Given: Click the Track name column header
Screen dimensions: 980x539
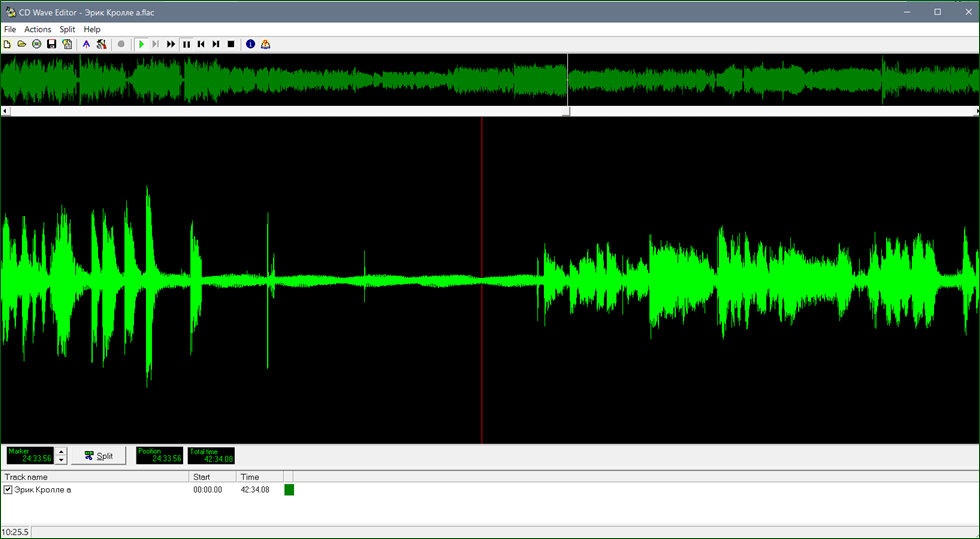Looking at the screenshot, I should (95, 477).
